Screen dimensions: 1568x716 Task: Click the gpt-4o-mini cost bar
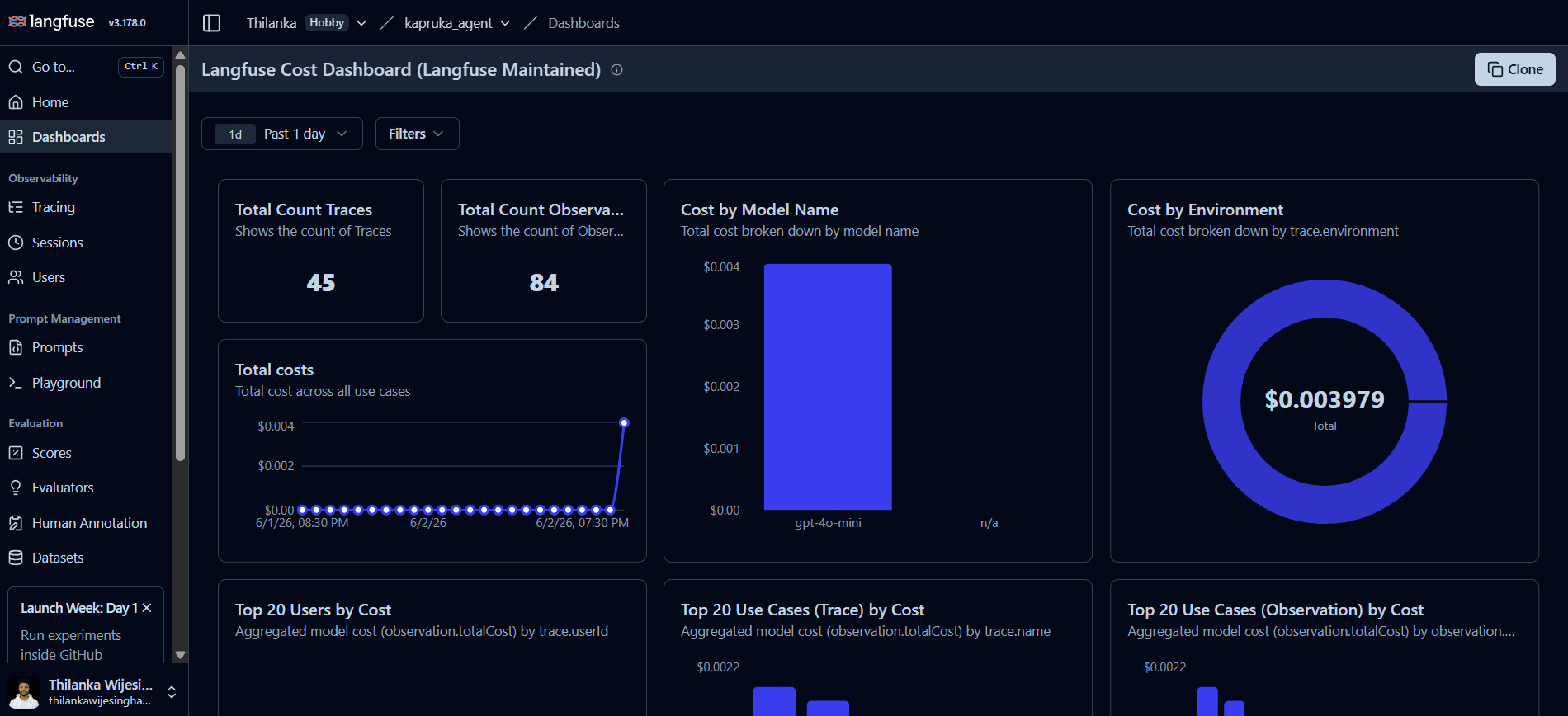[828, 386]
